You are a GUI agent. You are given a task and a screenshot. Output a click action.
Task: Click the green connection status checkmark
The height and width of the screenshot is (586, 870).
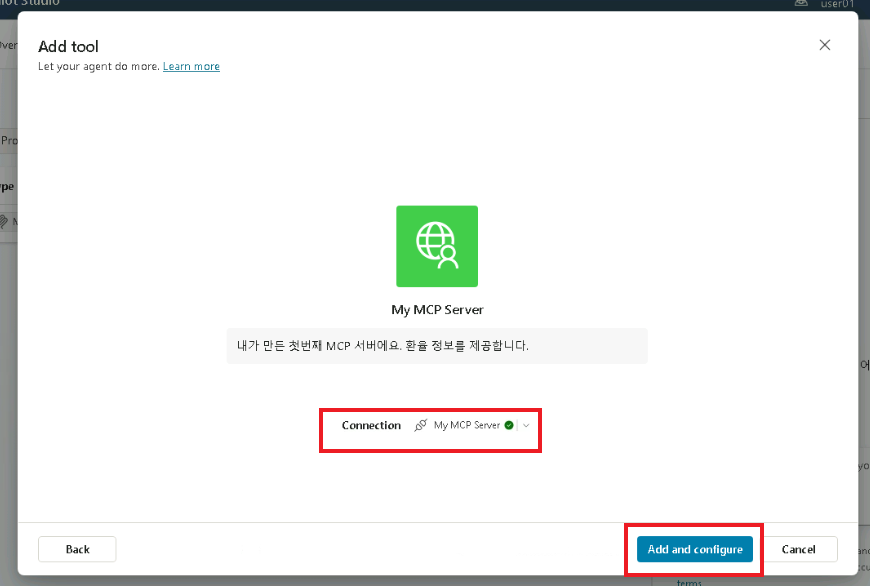tap(509, 426)
